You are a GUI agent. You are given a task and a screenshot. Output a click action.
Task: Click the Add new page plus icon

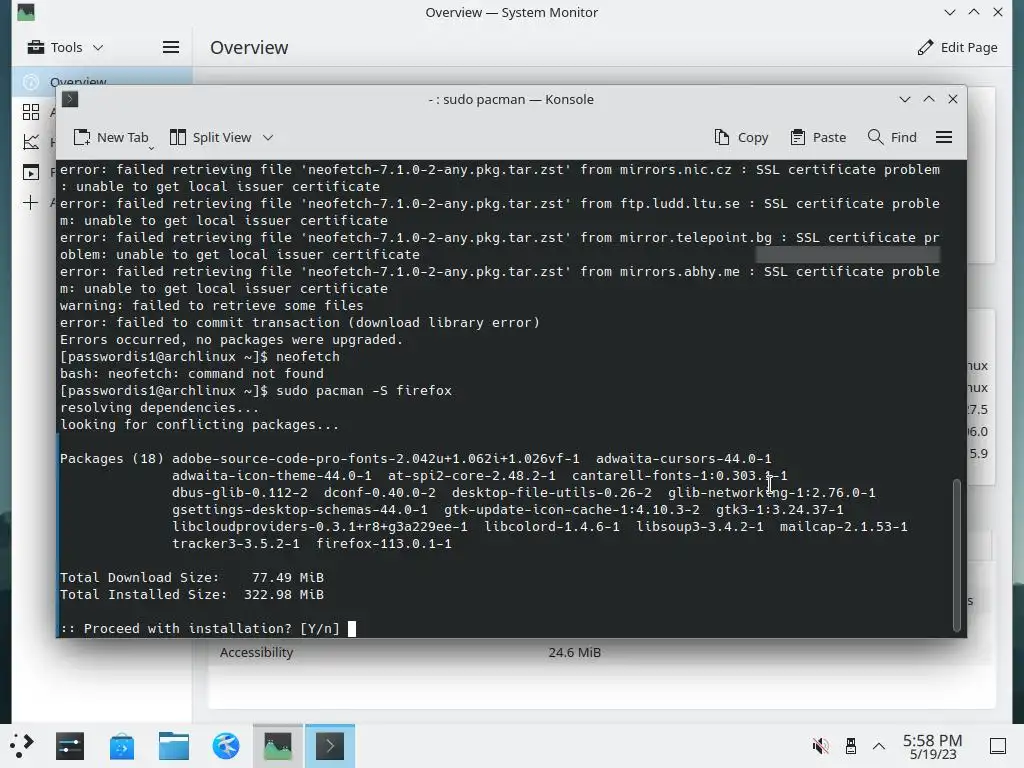click(31, 202)
